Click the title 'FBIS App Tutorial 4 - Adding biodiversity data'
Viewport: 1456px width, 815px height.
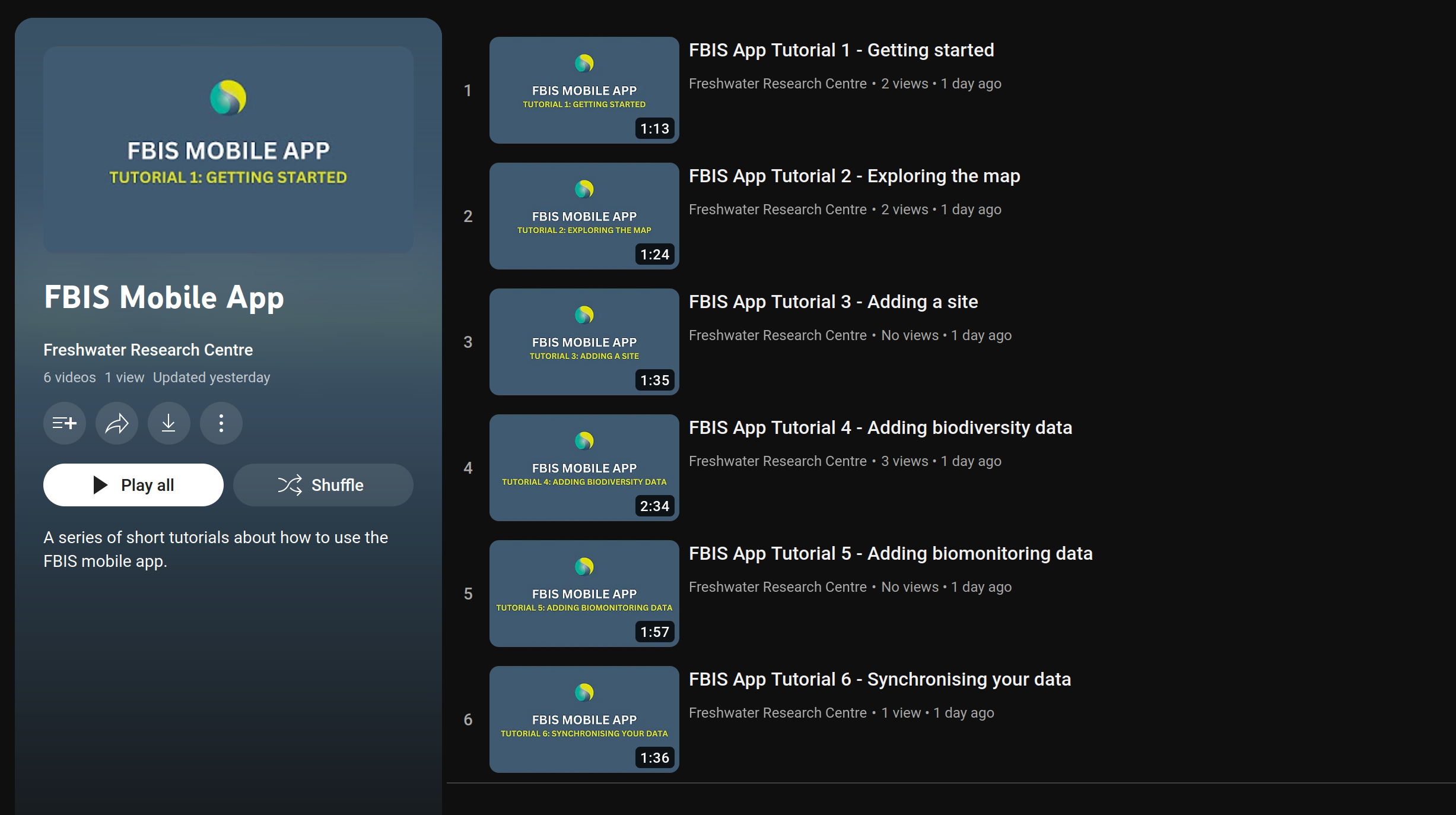pyautogui.click(x=880, y=428)
